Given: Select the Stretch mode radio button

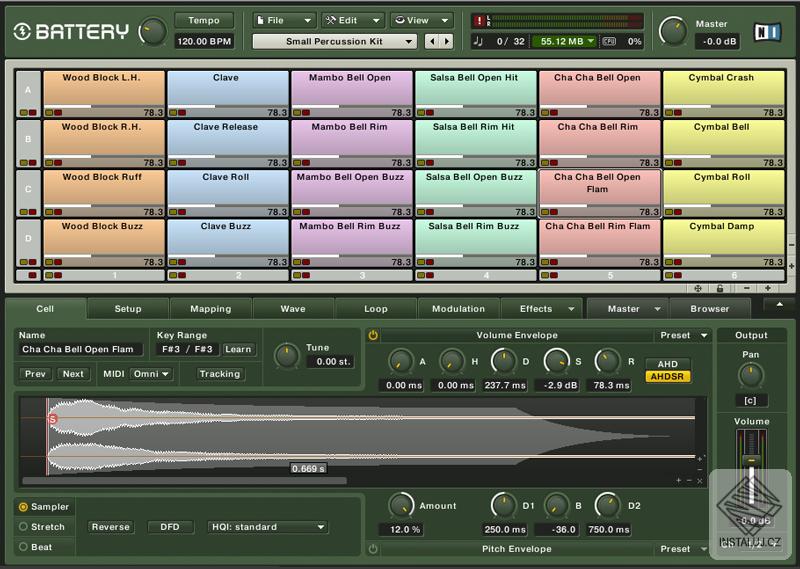Looking at the screenshot, I should coord(23,527).
